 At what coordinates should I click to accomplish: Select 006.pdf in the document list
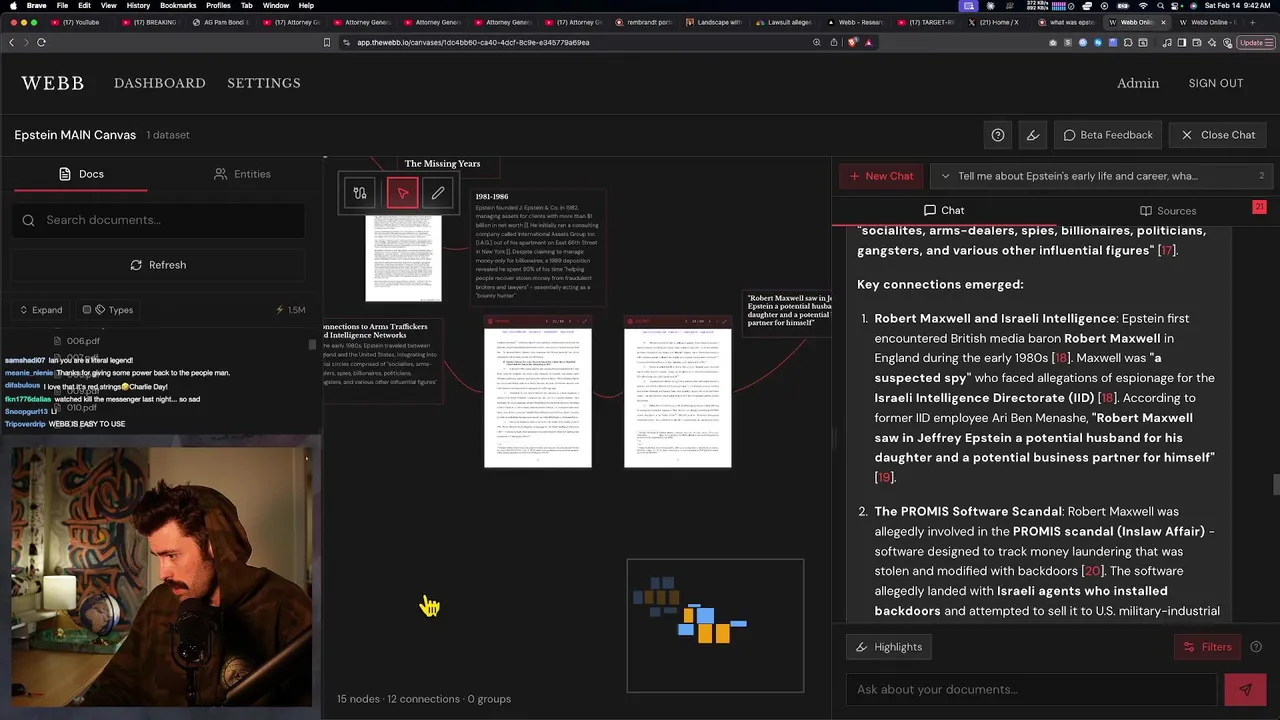coord(83,341)
